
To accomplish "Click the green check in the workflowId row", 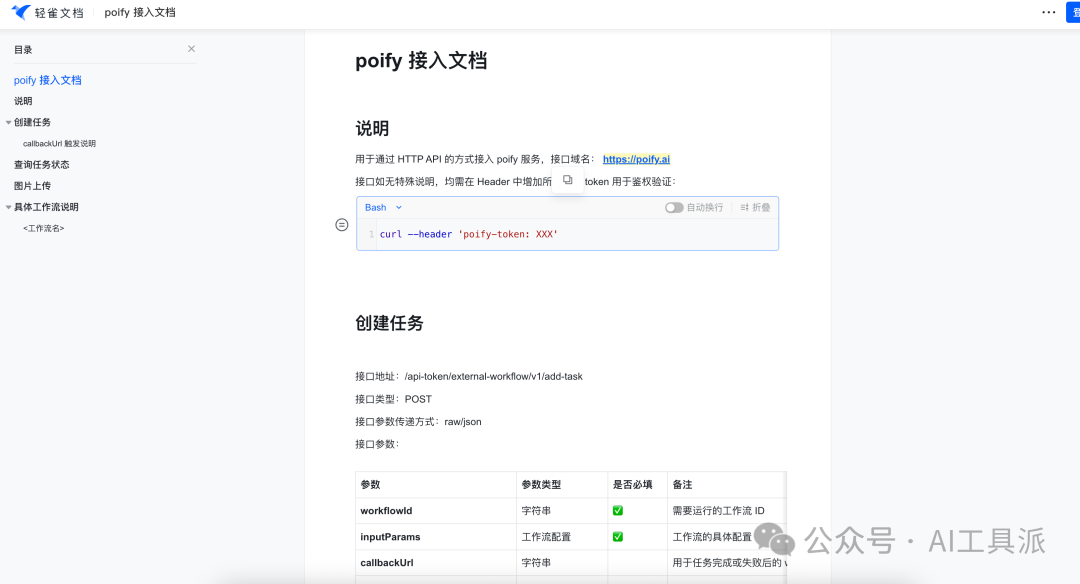I will click(618, 510).
